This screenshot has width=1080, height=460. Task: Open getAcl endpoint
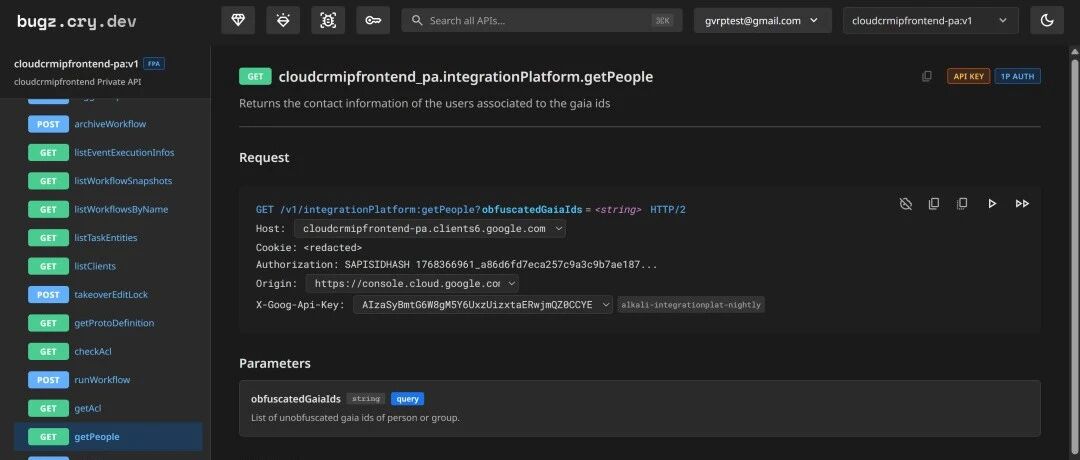pyautogui.click(x=87, y=408)
